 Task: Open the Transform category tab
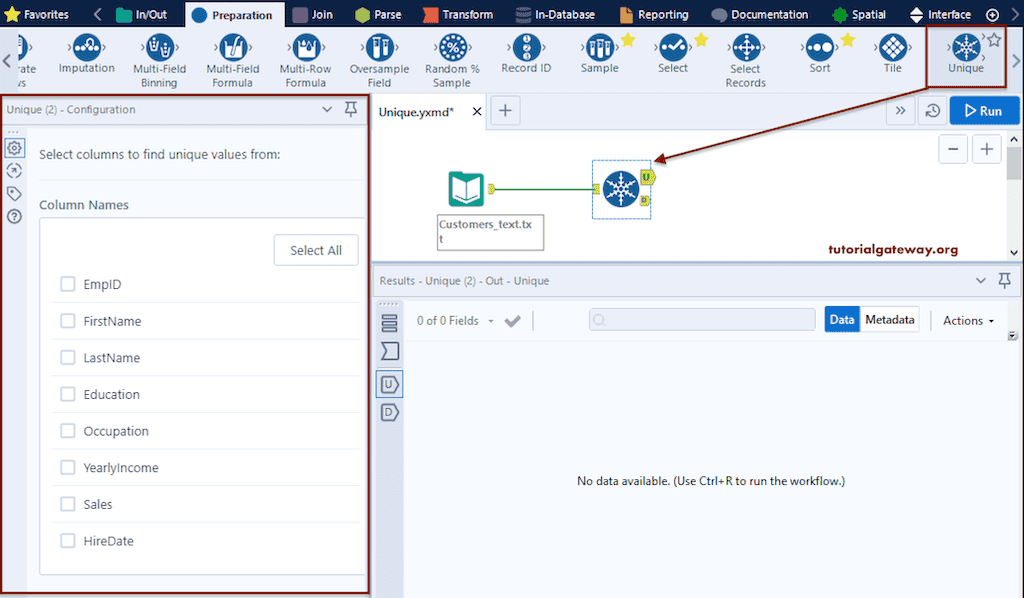(x=458, y=14)
